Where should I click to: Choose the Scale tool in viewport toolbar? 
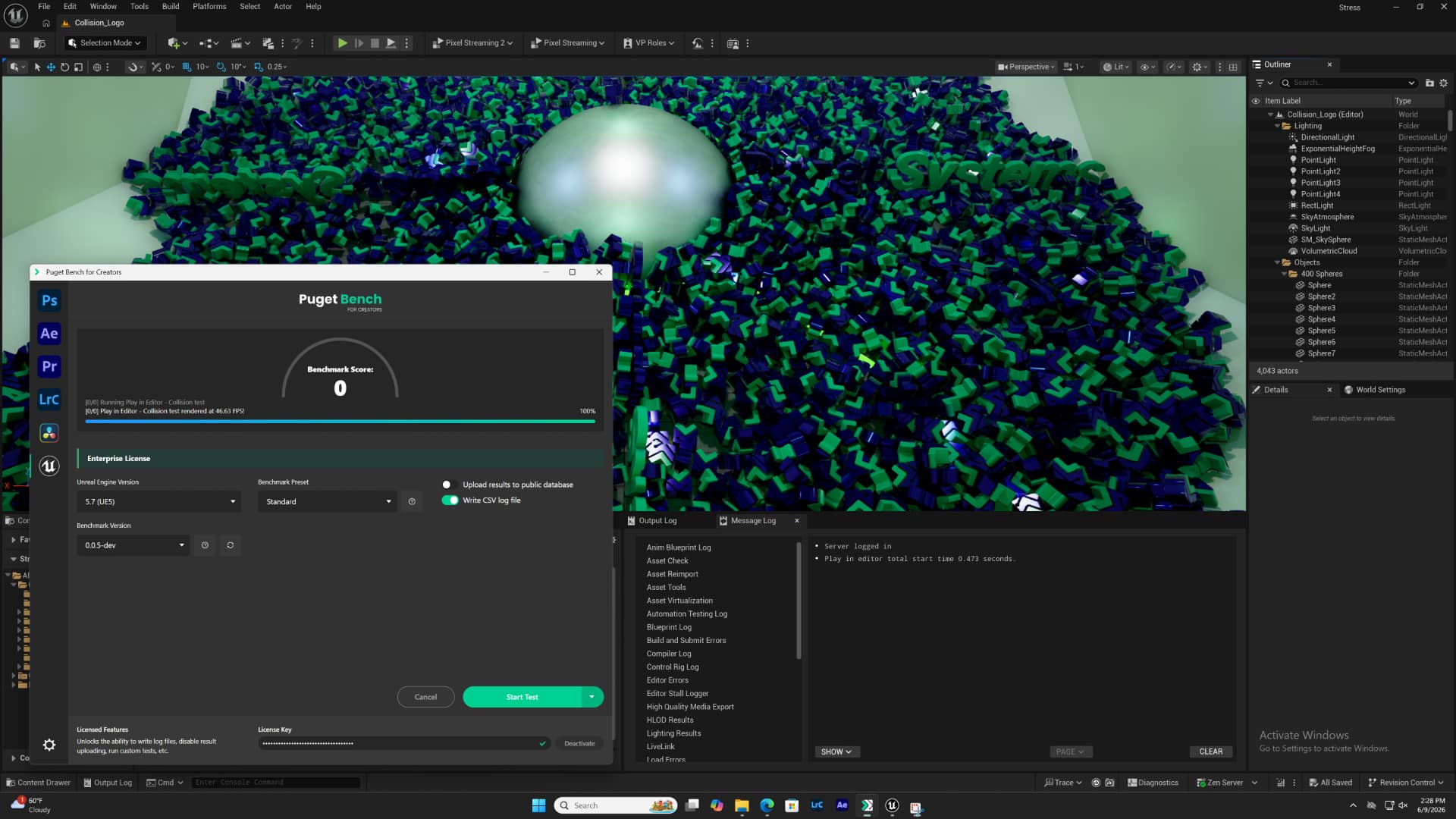(78, 67)
